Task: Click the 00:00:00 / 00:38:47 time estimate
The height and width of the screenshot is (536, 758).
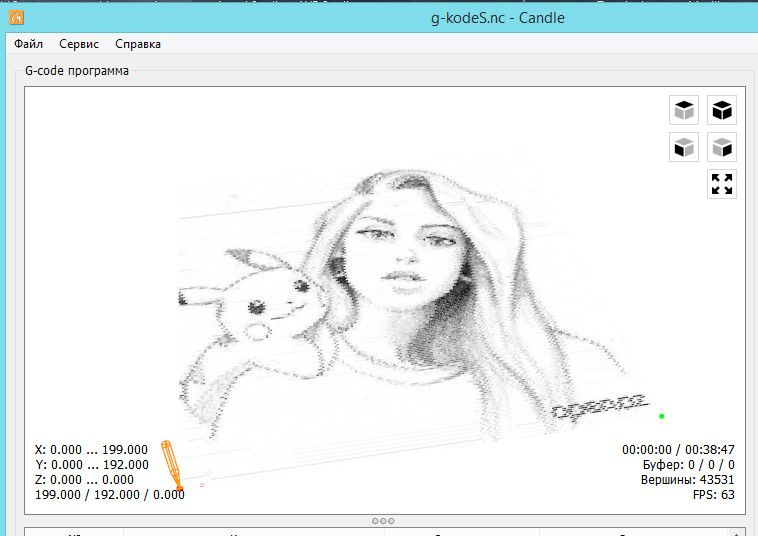Action: click(678, 449)
